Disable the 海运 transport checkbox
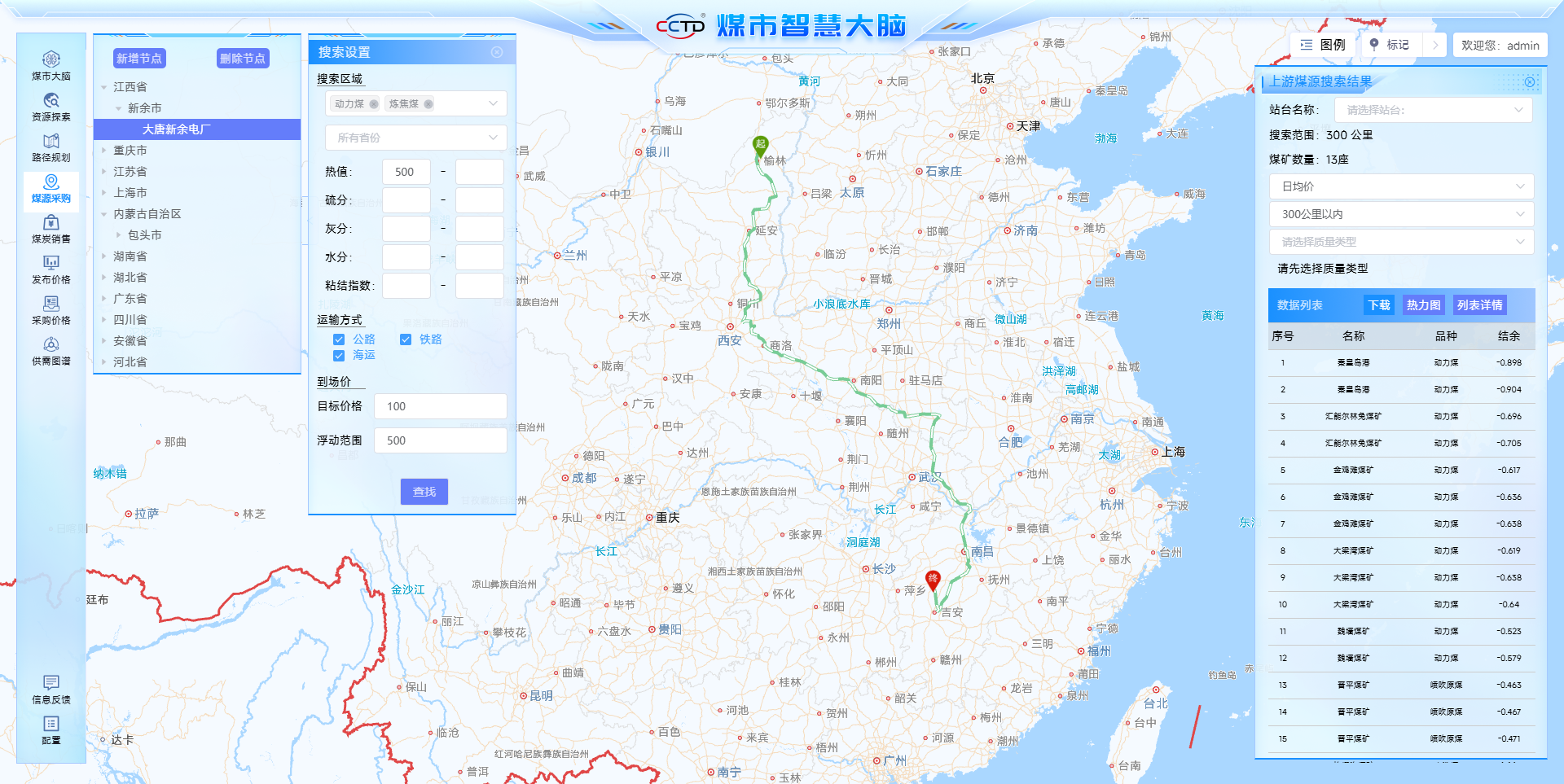 tap(339, 356)
